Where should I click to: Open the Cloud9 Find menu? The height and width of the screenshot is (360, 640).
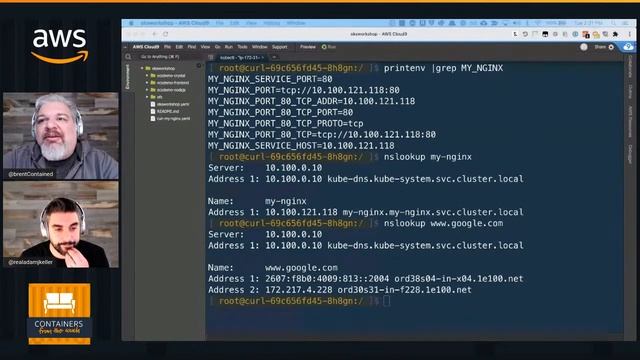point(192,47)
